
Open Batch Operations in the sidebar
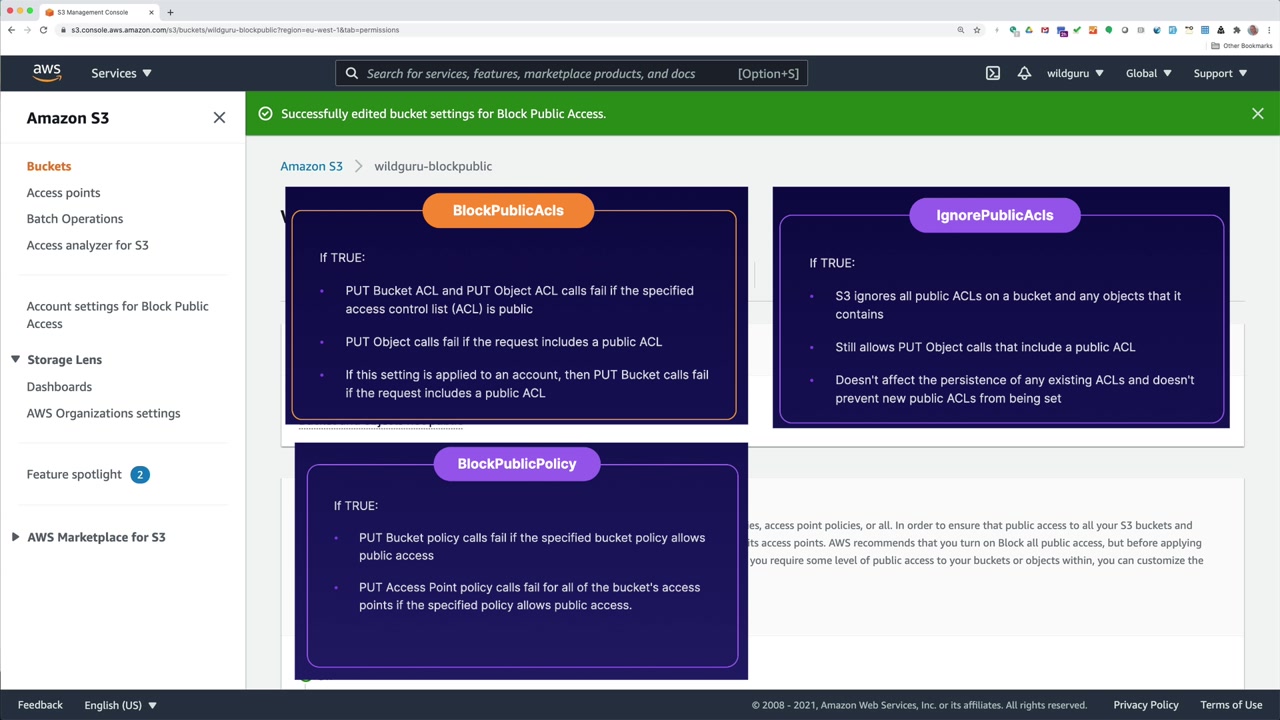click(75, 219)
